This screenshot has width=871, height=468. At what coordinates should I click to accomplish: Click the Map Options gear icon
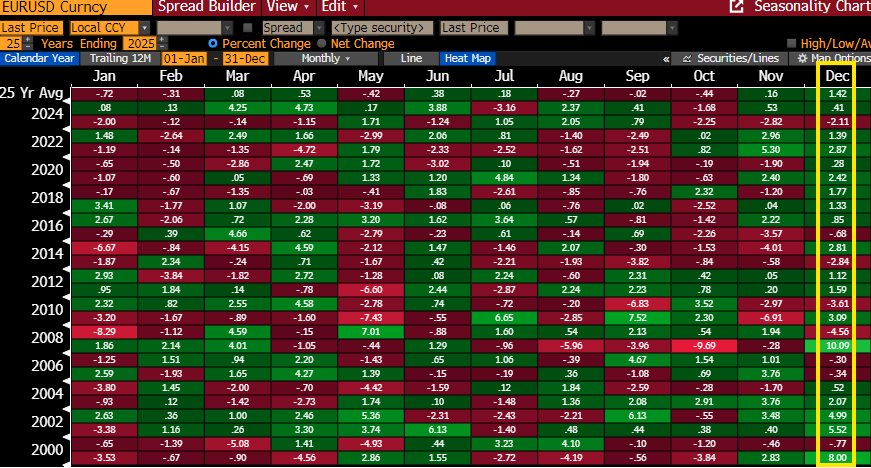799,59
